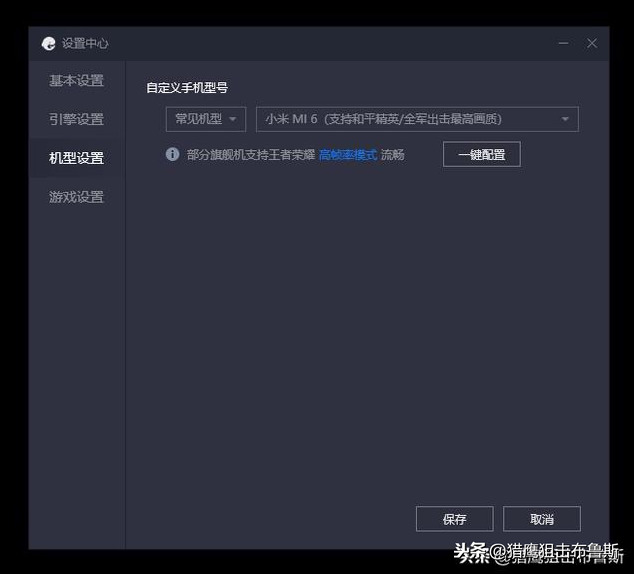
Task: Click the info icon beside 部分旗舰机 hint
Action: click(x=172, y=155)
